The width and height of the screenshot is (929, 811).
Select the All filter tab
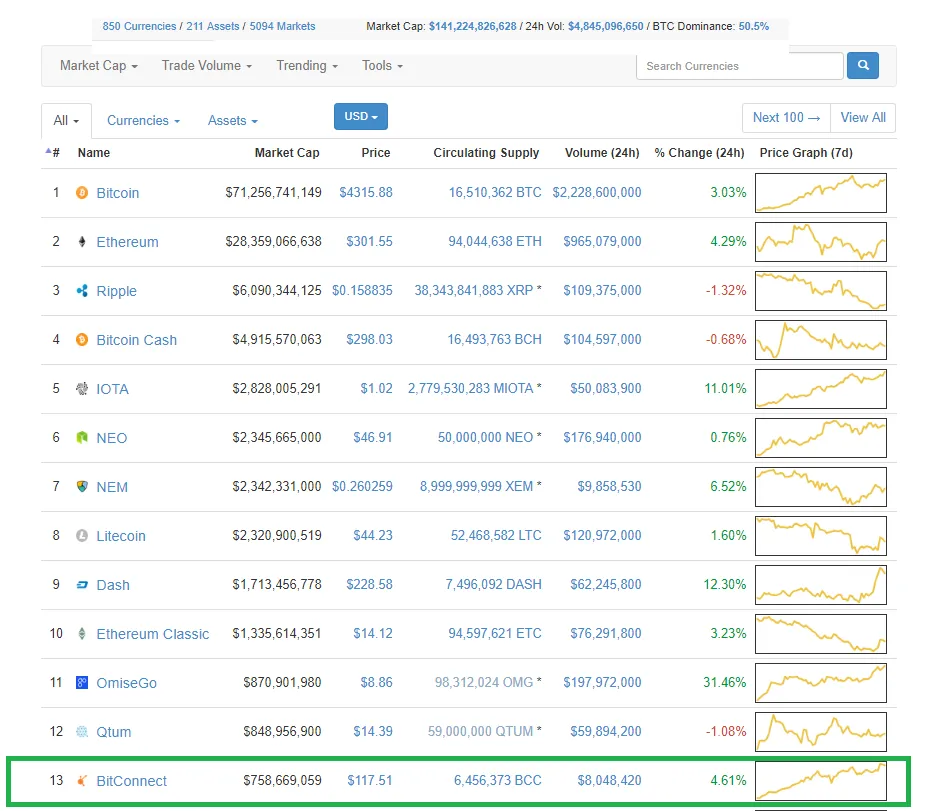coord(66,120)
